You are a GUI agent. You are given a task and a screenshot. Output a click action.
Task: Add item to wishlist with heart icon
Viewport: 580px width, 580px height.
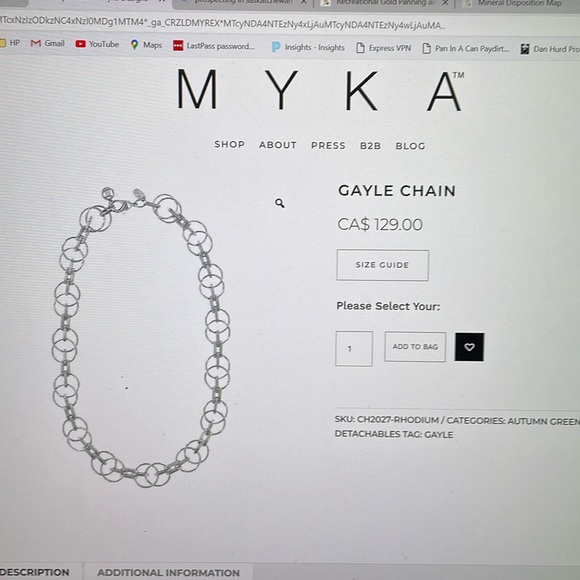pyautogui.click(x=469, y=347)
